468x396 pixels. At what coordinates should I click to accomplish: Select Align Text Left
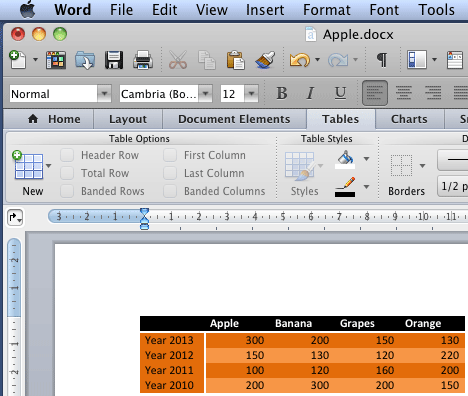click(x=375, y=93)
